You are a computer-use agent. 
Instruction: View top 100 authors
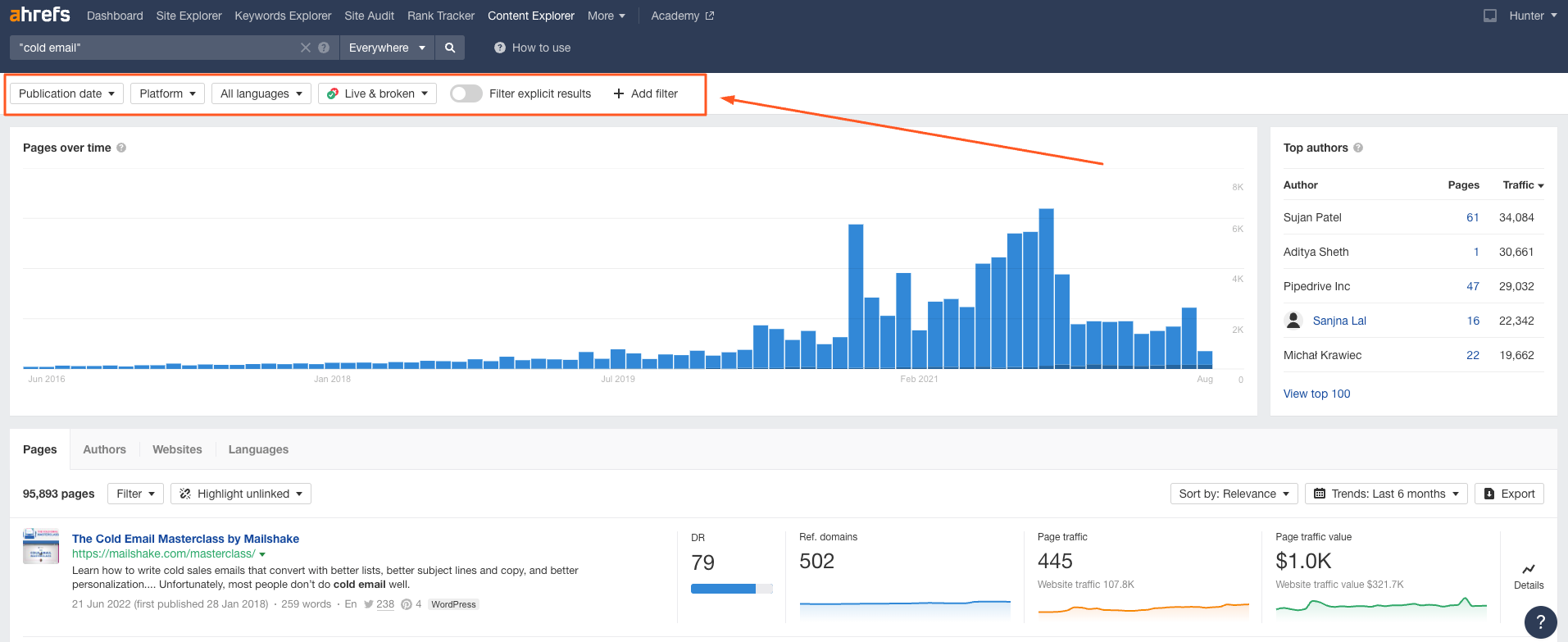(1316, 394)
